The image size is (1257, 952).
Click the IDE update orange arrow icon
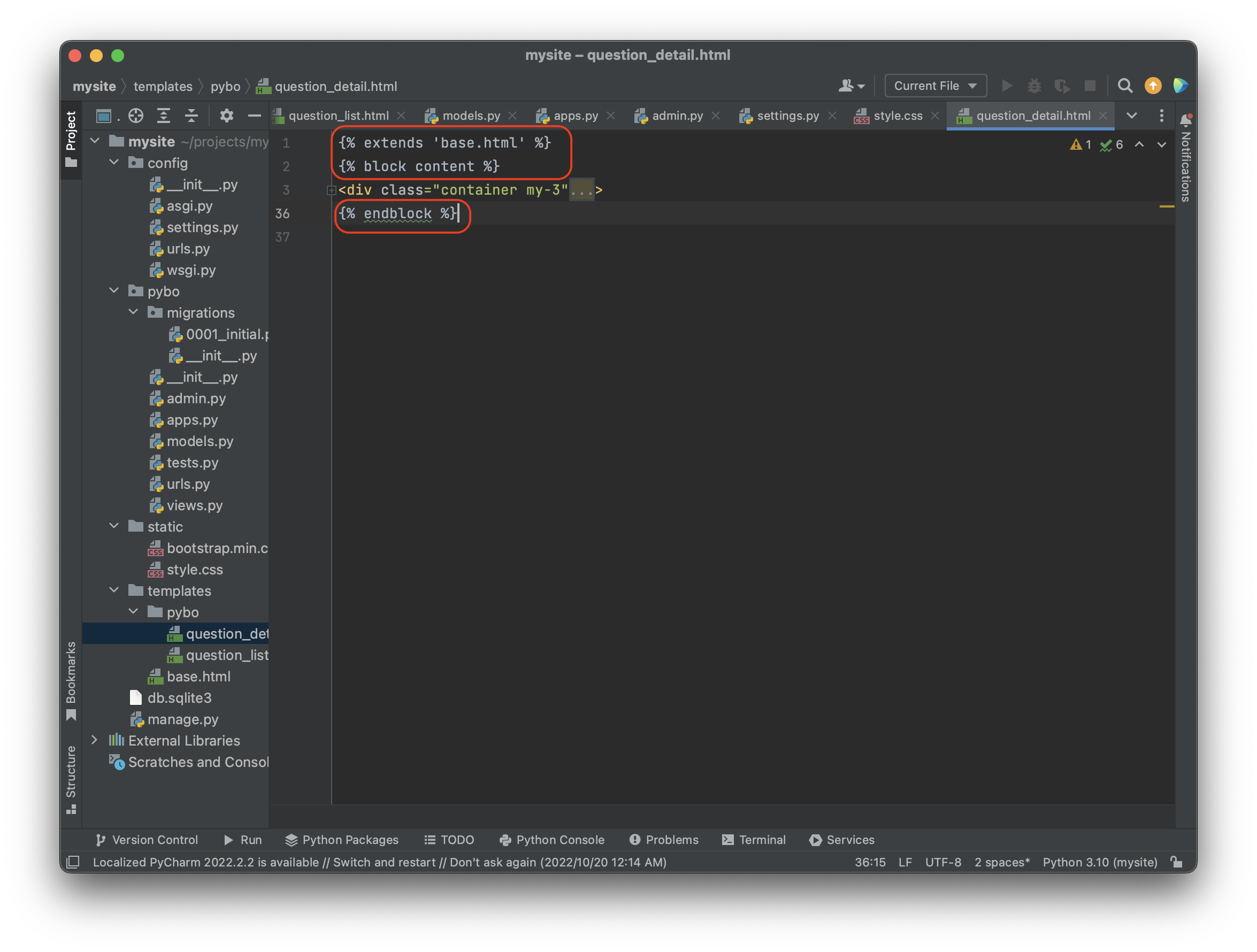1153,86
